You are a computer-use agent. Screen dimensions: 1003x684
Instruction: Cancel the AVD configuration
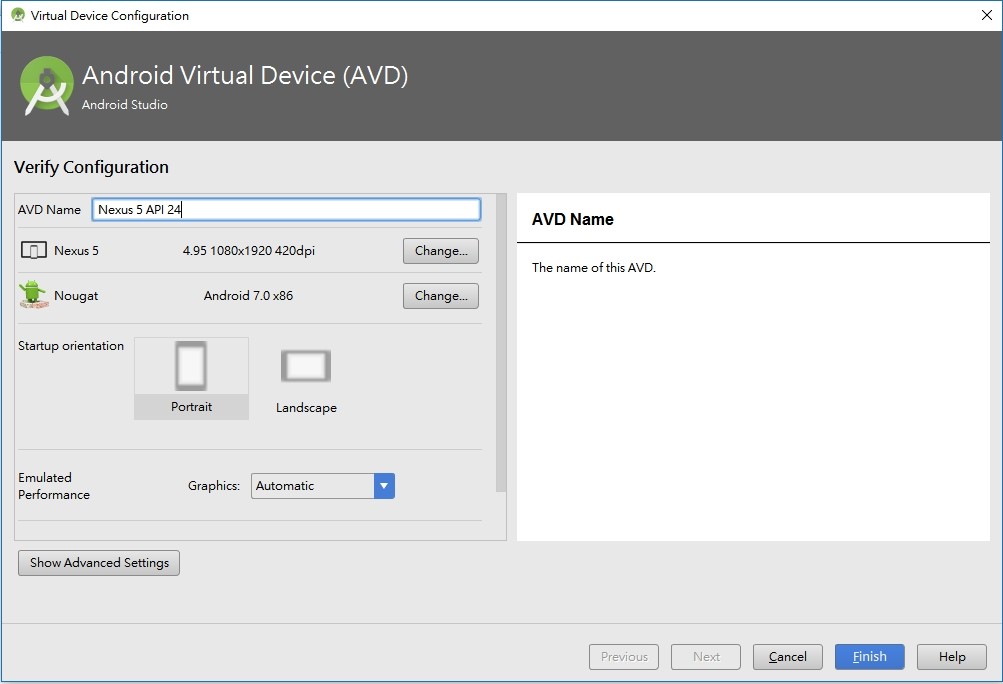[x=787, y=656]
